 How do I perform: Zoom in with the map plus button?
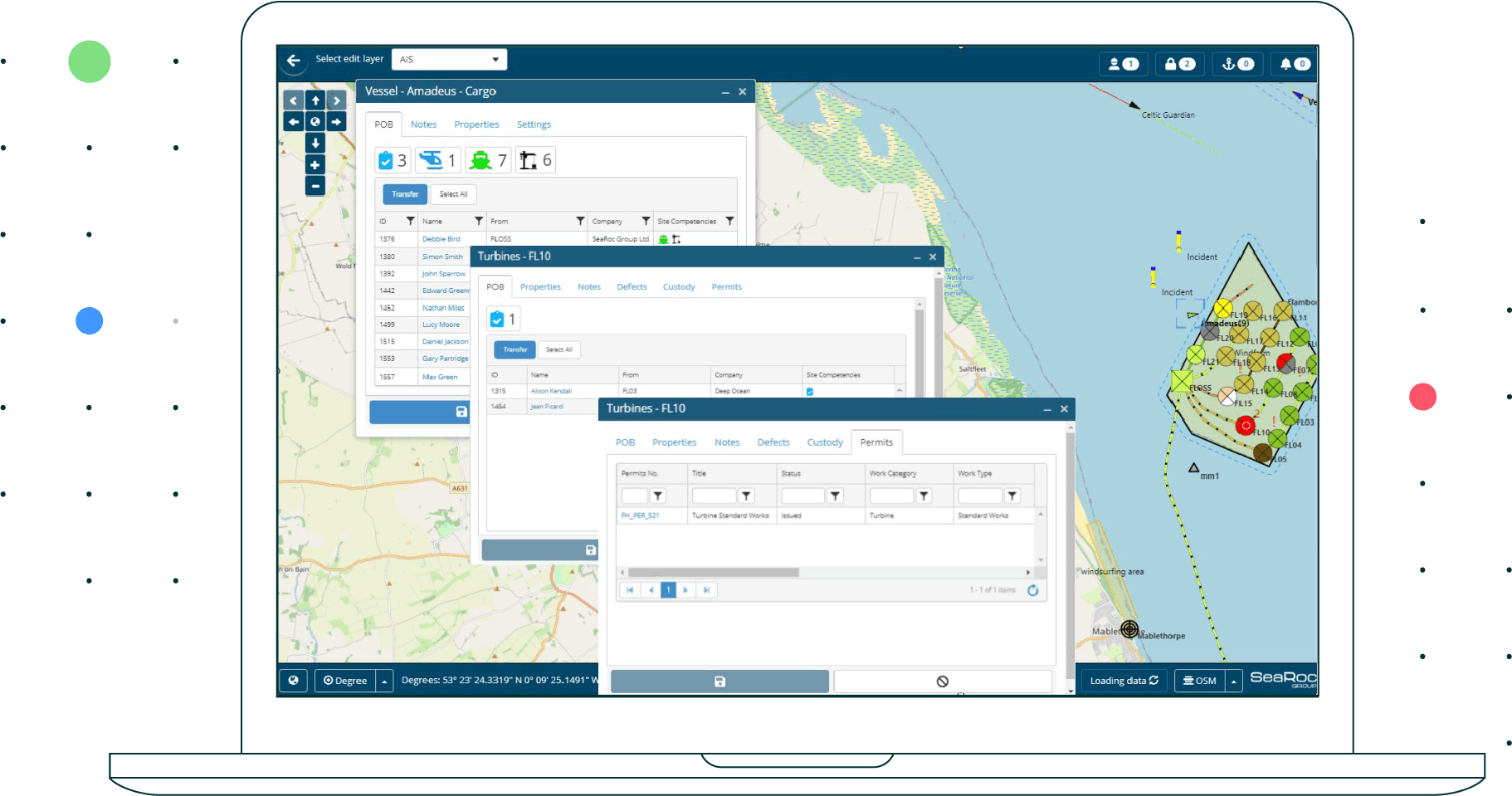tap(315, 164)
